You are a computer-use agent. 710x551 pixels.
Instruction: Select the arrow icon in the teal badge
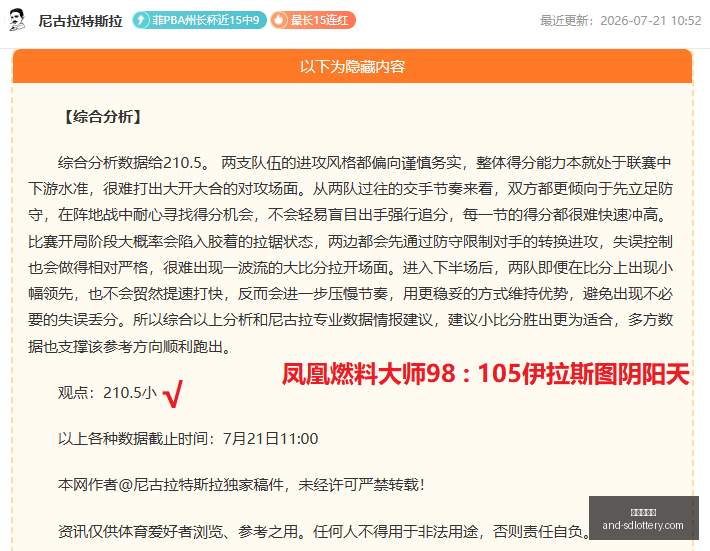pos(142,20)
